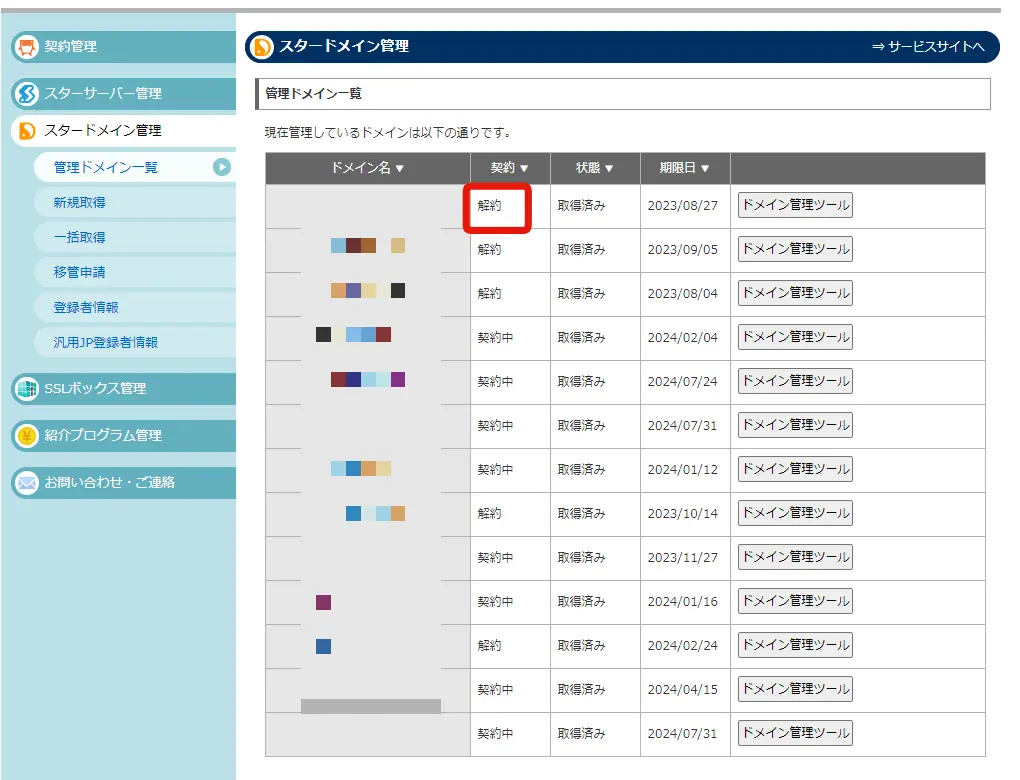Open ドメイン管理ツール for 2024/04/15 domain

click(x=795, y=689)
